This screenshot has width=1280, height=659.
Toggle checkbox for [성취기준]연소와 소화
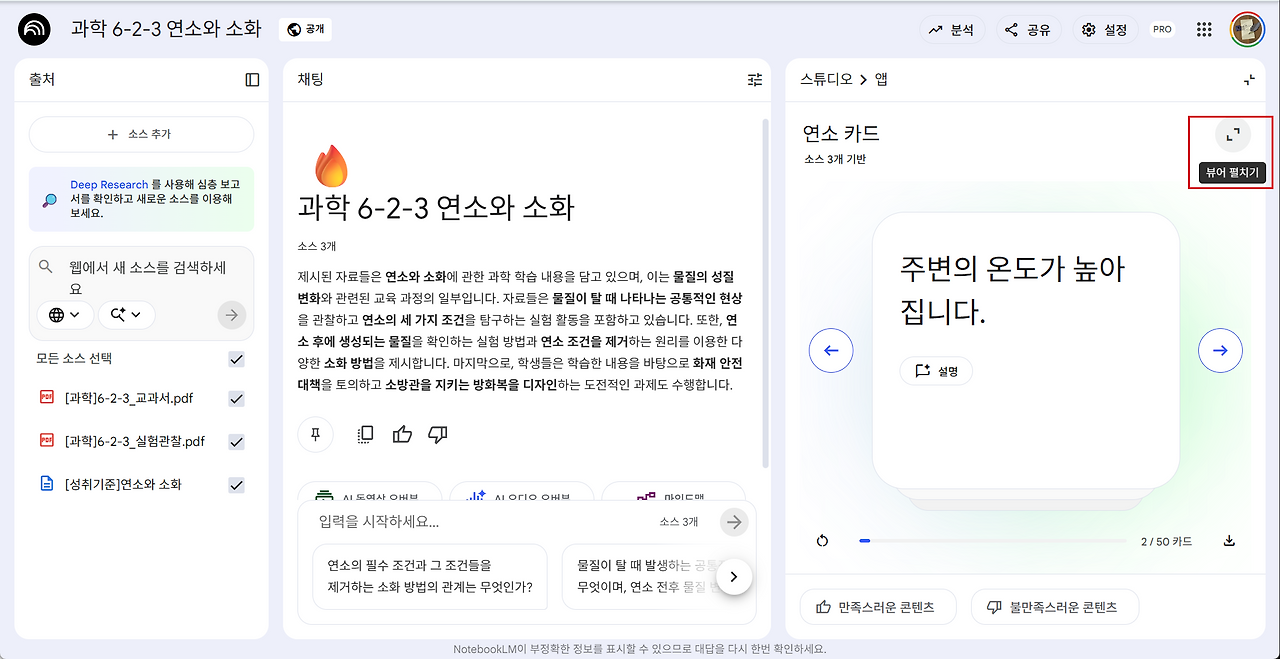[x=236, y=484]
